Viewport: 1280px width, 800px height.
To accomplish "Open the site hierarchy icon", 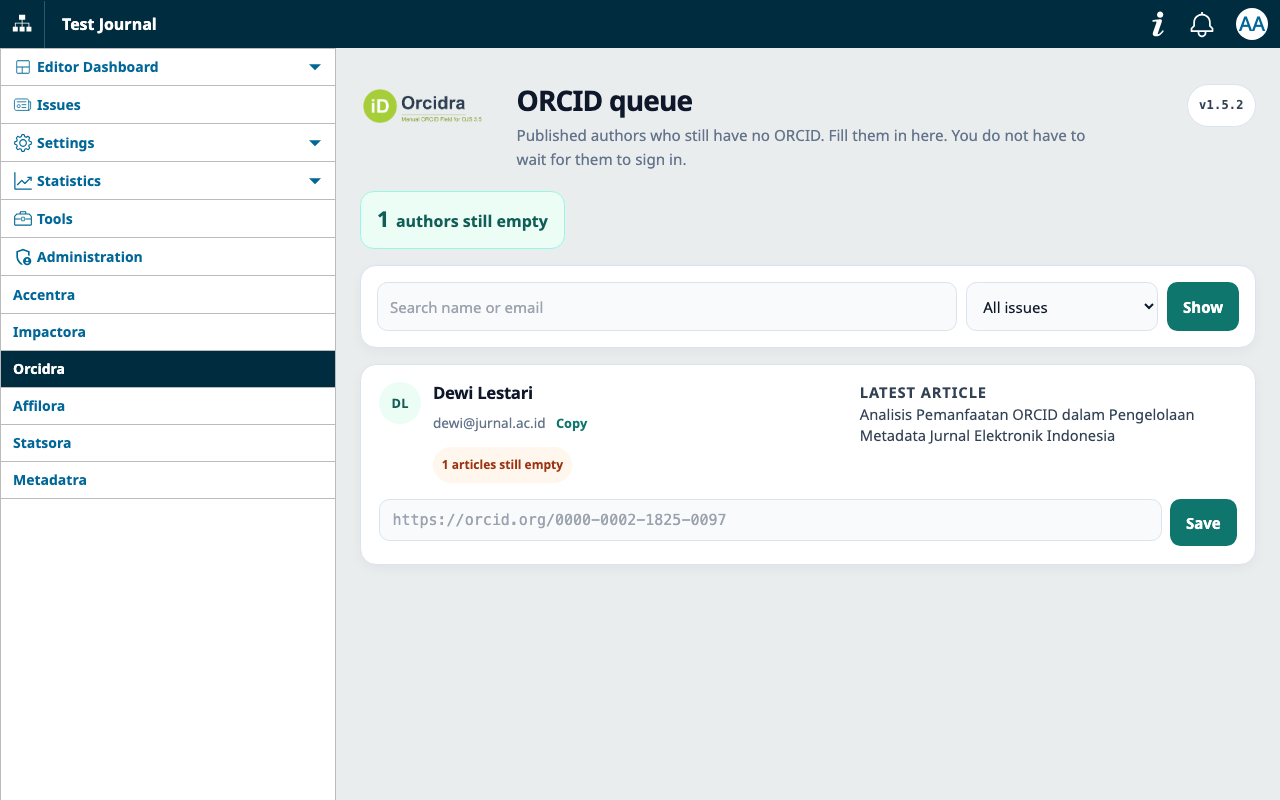I will point(22,24).
